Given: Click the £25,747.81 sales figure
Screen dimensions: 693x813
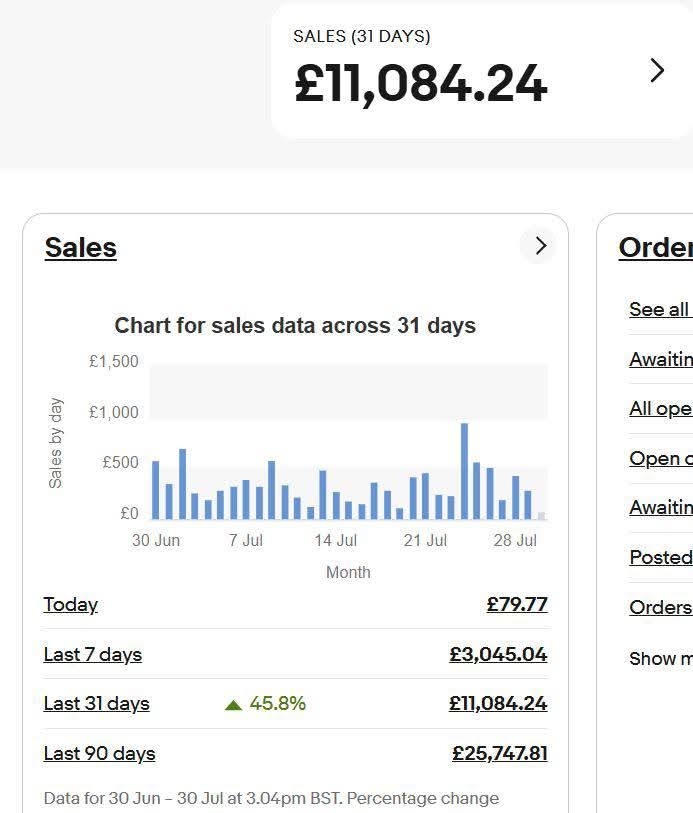Looking at the screenshot, I should 499,754.
